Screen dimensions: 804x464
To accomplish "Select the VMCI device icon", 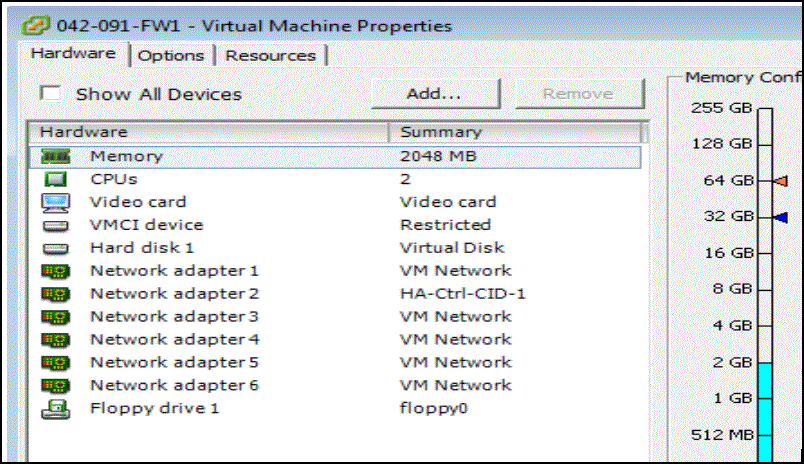I will [x=54, y=225].
